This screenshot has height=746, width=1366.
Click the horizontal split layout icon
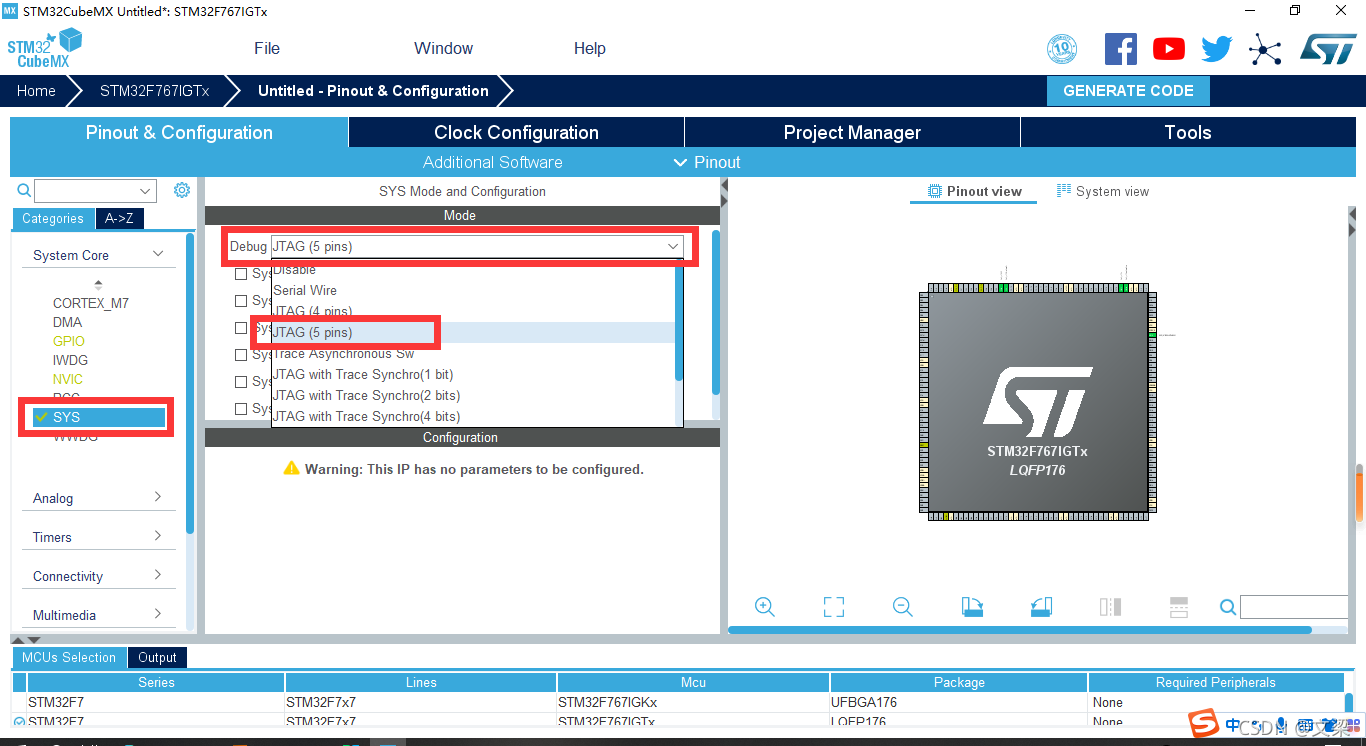pos(1179,606)
